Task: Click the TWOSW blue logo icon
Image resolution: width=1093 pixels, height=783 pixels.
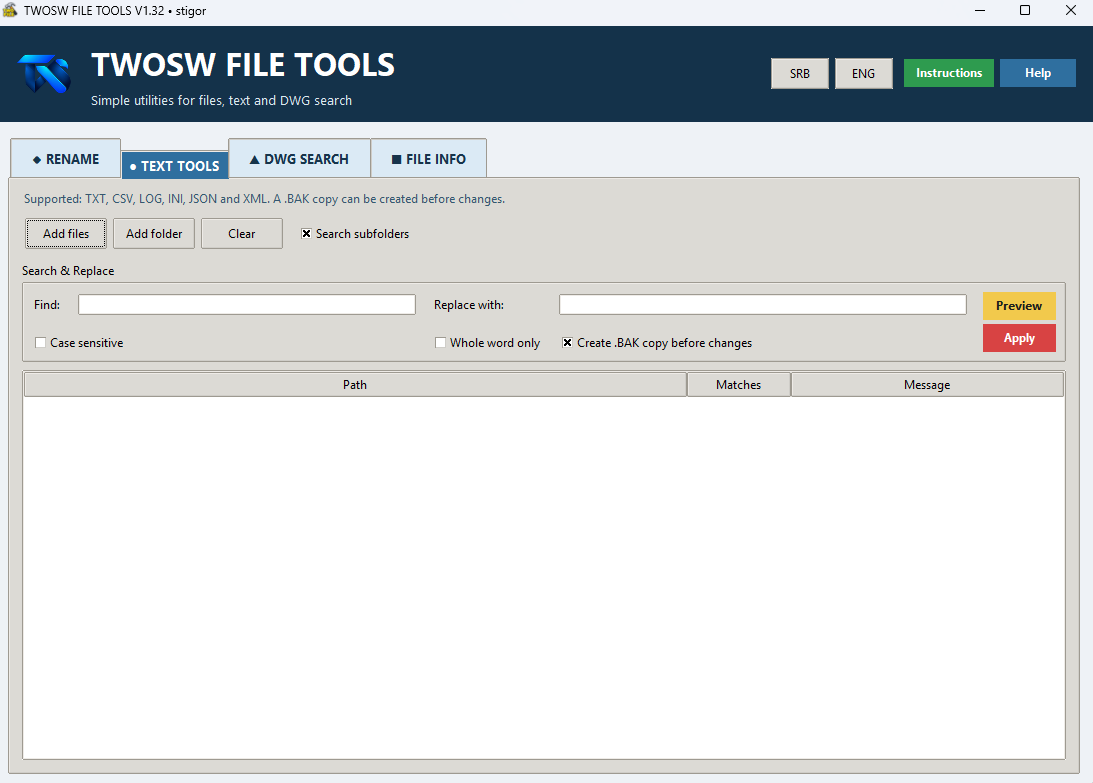Action: (45, 73)
